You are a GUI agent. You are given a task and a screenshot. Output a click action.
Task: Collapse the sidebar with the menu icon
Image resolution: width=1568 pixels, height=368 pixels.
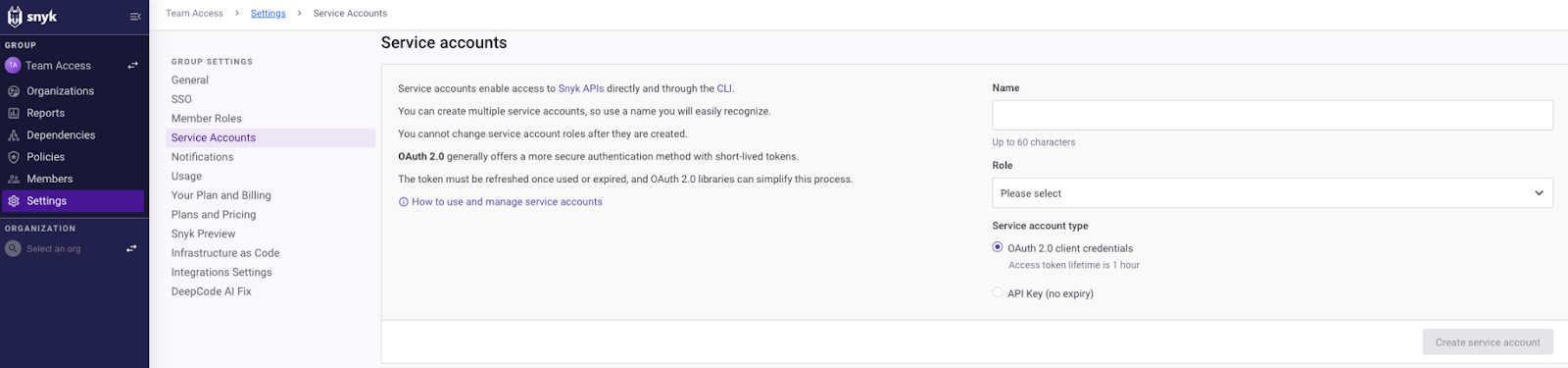pyautogui.click(x=135, y=17)
